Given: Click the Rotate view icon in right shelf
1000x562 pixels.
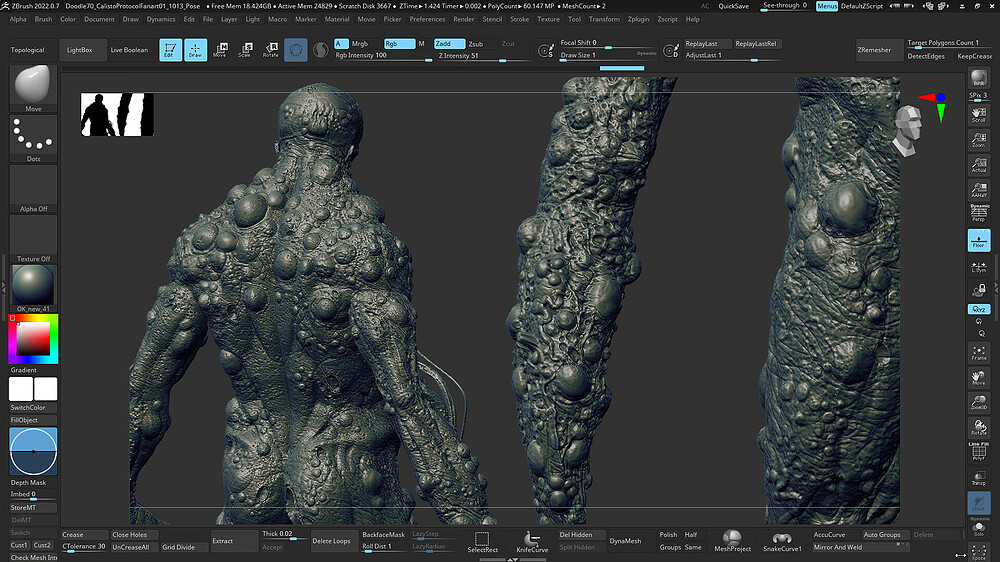Looking at the screenshot, I should point(979,427).
